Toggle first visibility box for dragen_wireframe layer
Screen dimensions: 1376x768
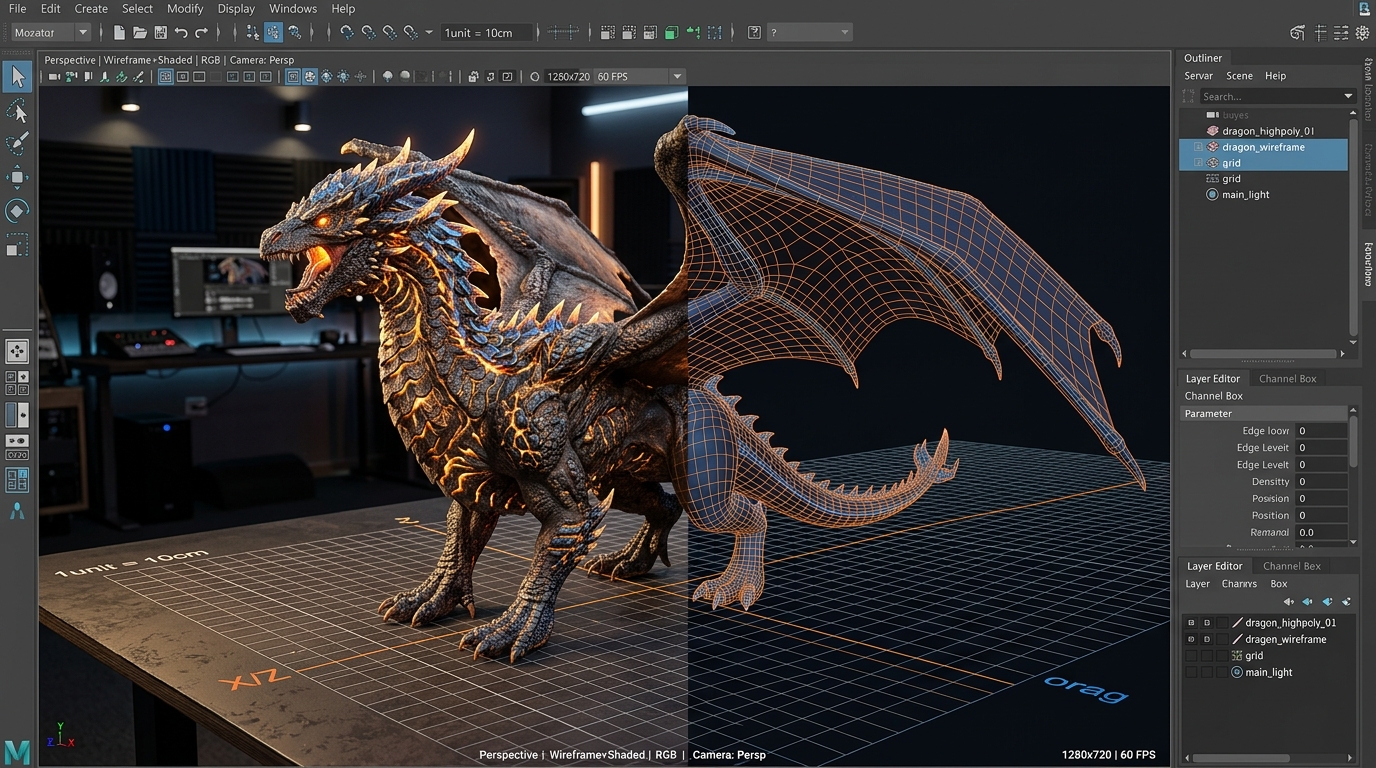pos(1190,639)
